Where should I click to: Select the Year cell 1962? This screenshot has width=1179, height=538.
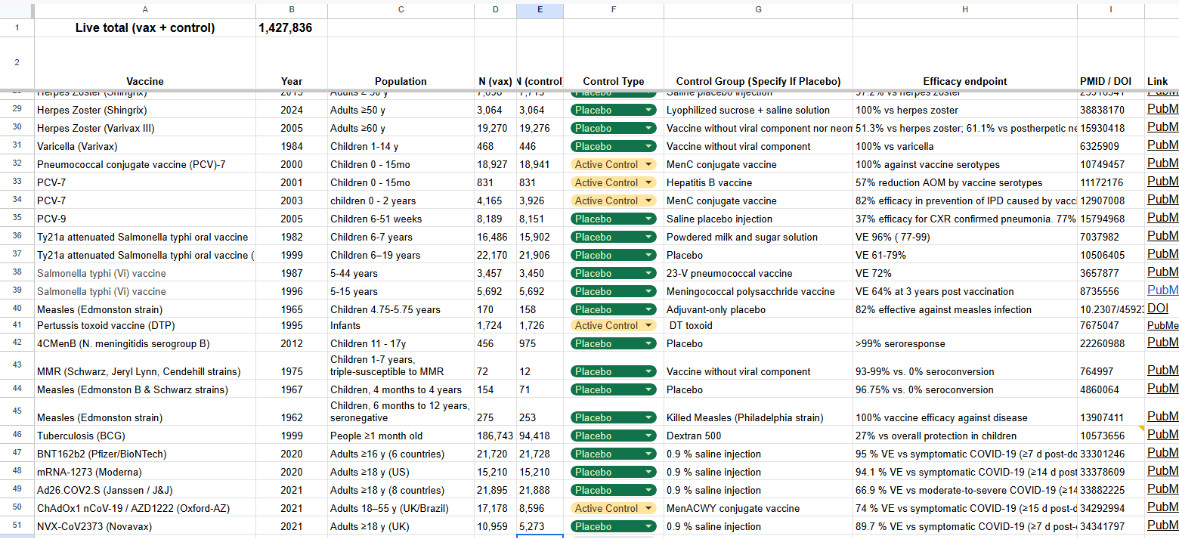coord(292,417)
